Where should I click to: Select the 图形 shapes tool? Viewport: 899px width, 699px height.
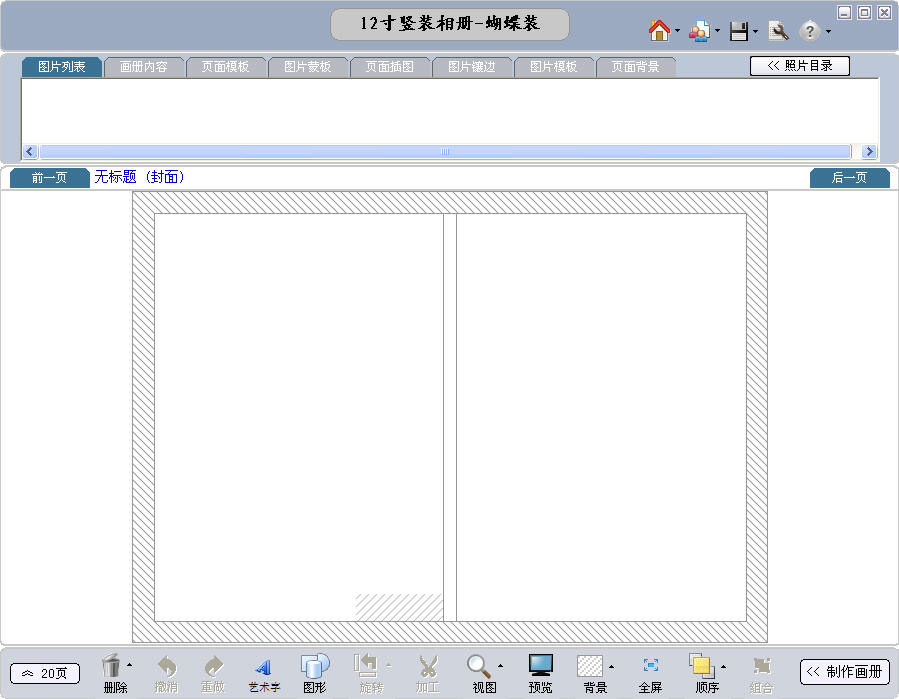click(x=315, y=667)
